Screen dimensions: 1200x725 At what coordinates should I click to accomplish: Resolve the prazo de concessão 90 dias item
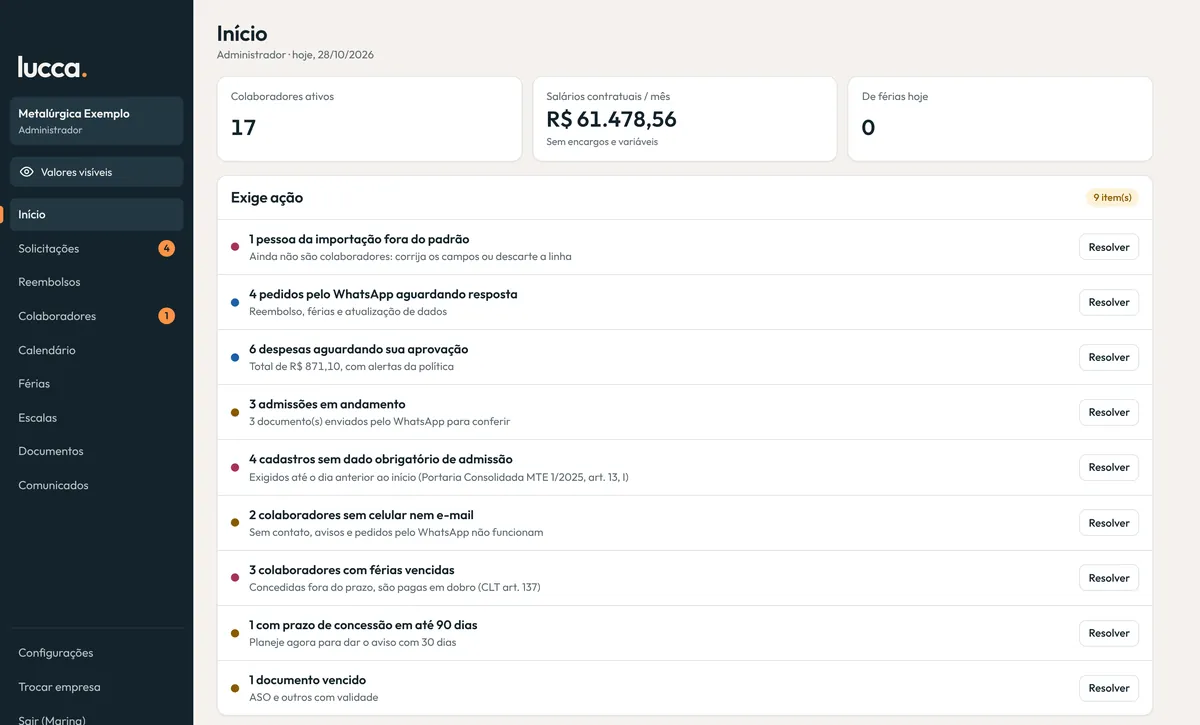pos(1109,633)
